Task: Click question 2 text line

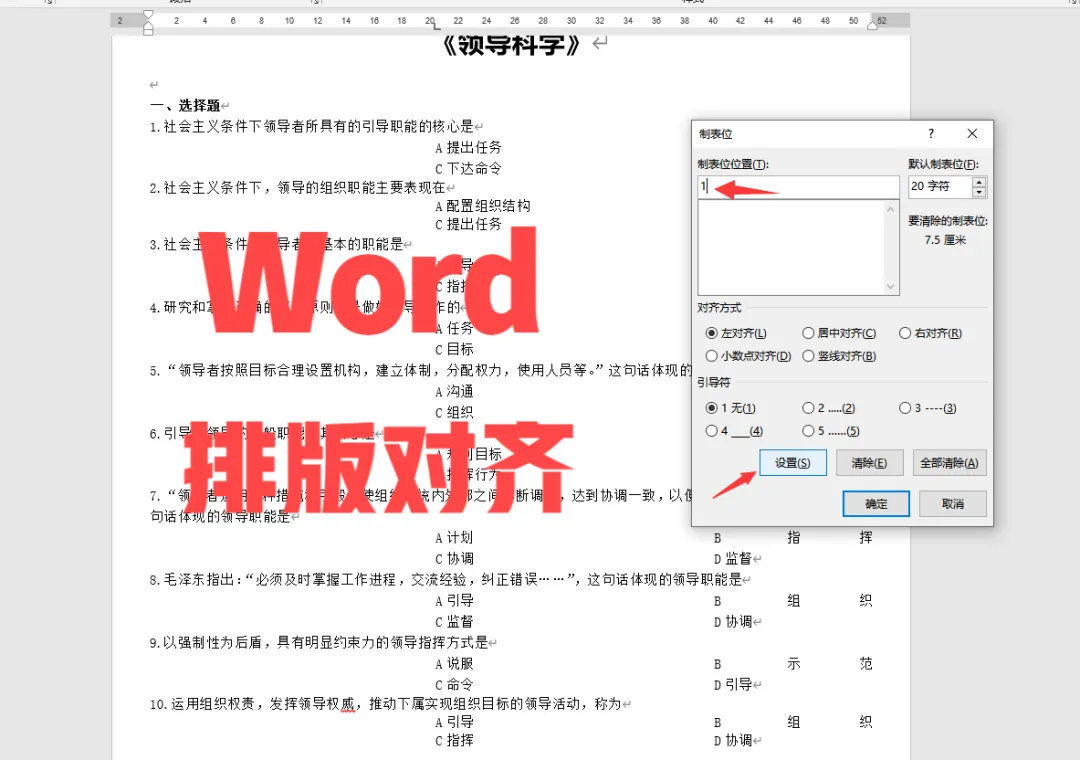Action: [298, 188]
